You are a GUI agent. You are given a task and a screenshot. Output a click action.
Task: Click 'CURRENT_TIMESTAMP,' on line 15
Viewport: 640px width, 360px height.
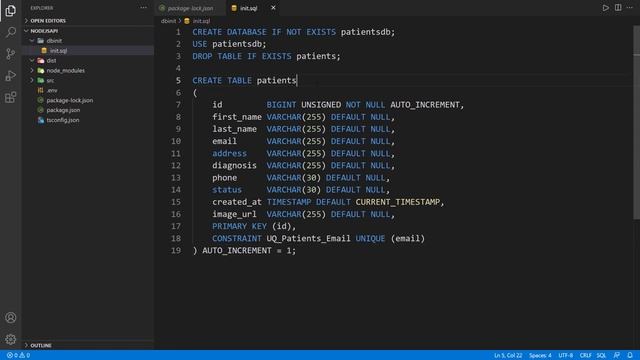click(400, 202)
